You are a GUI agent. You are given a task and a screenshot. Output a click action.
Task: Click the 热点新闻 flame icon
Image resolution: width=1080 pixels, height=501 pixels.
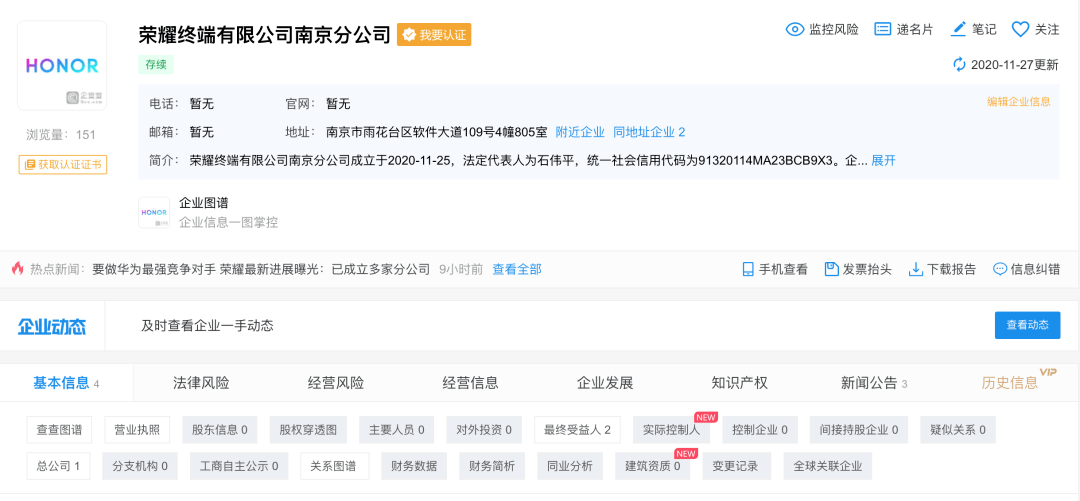[x=17, y=269]
